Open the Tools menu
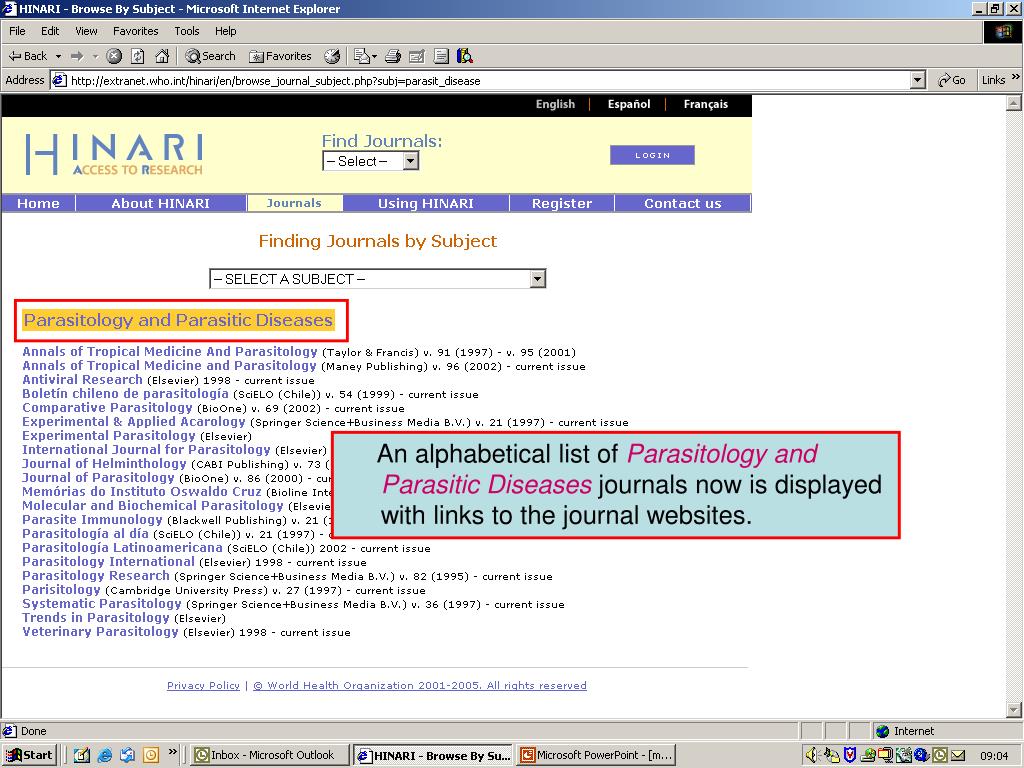This screenshot has width=1024, height=768. [187, 31]
